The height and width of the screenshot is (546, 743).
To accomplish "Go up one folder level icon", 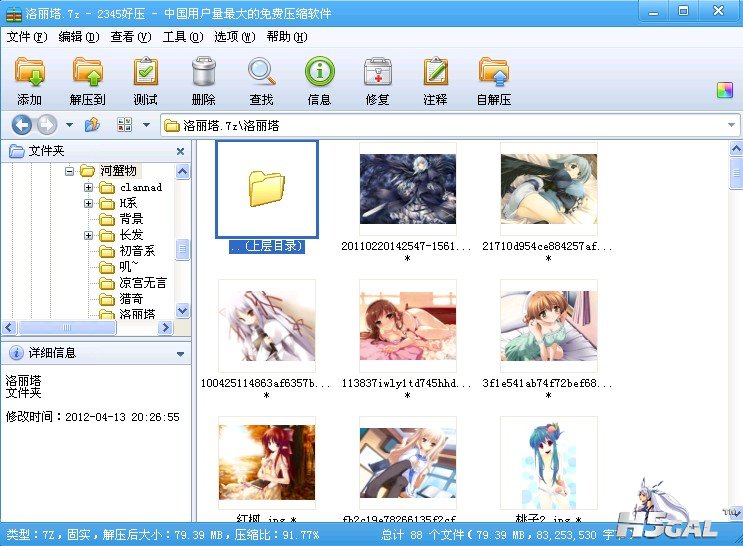I will (x=92, y=125).
